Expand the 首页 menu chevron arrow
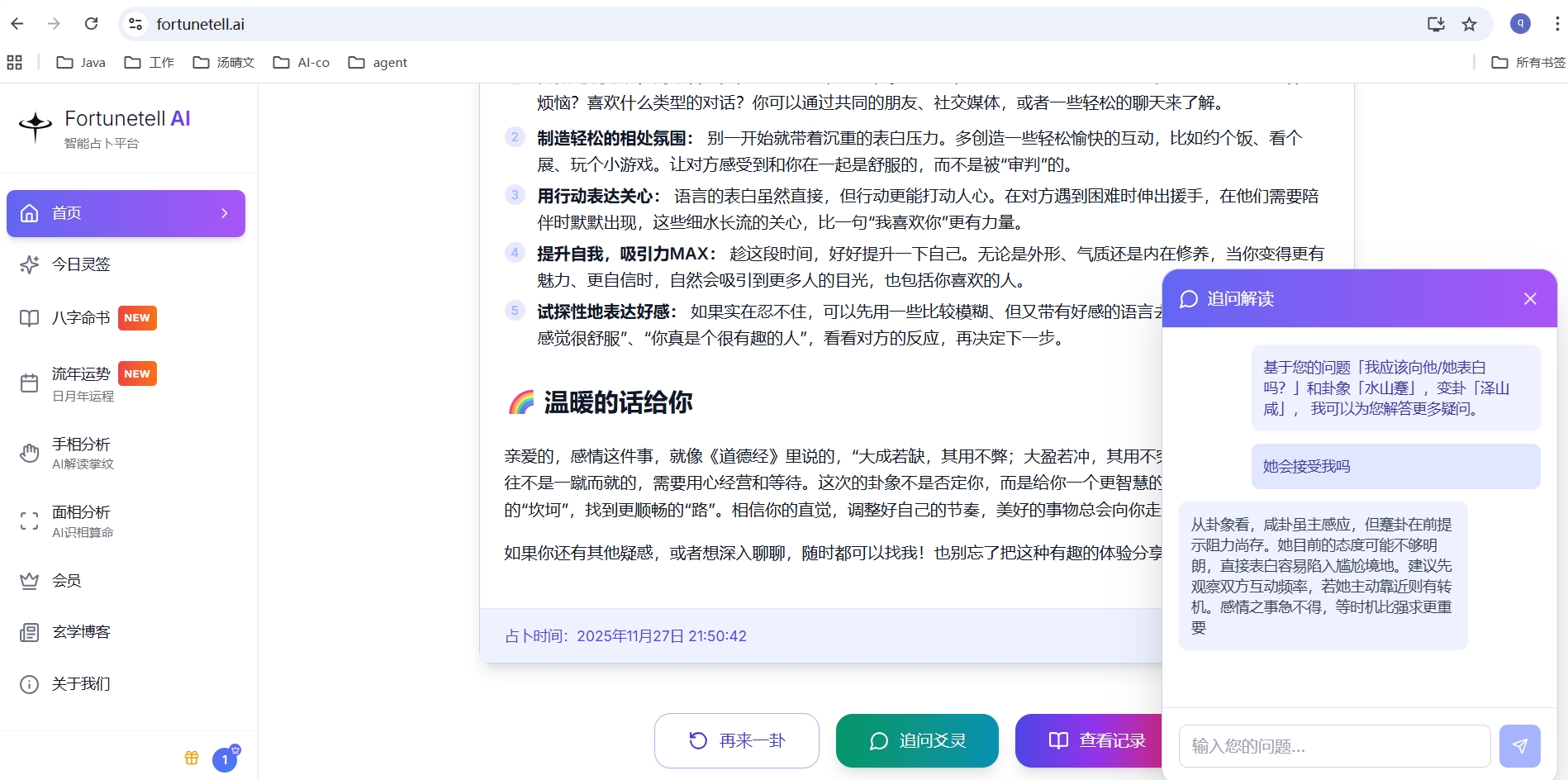The image size is (1568, 780). click(x=225, y=213)
